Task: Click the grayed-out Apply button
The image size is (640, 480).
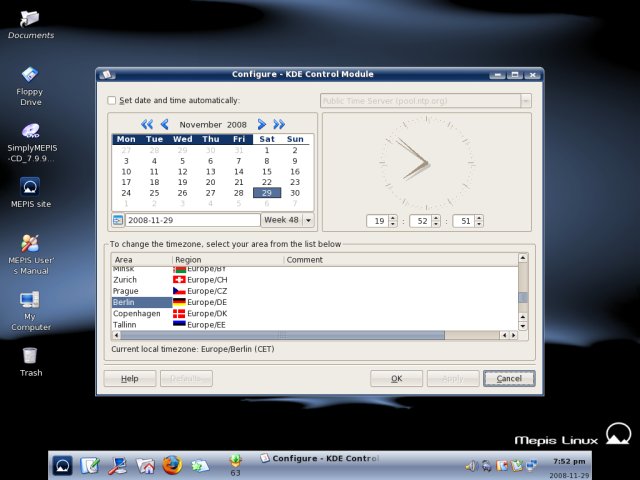Action: pyautogui.click(x=453, y=379)
